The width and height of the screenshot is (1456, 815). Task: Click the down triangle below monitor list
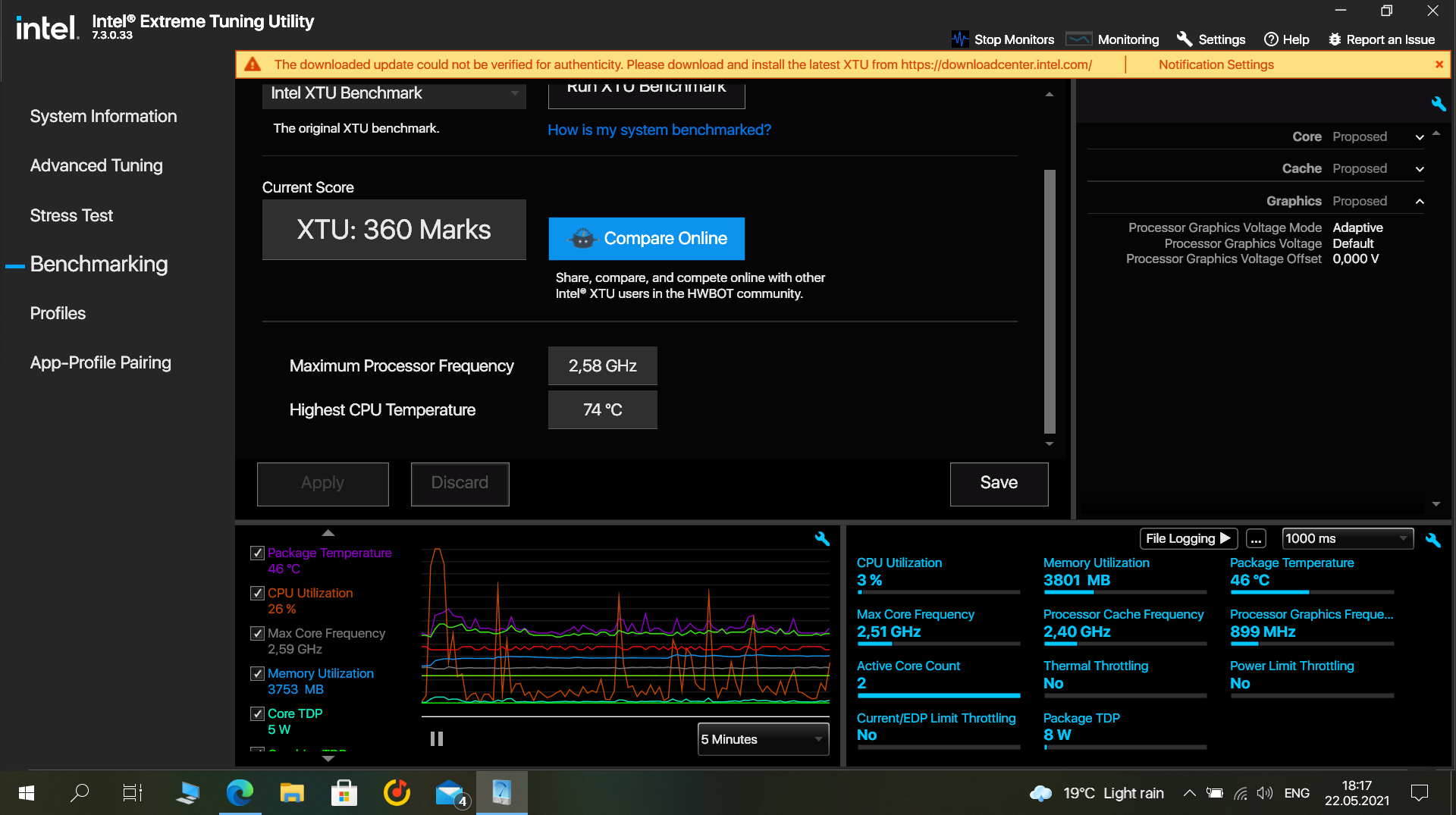coord(328,758)
